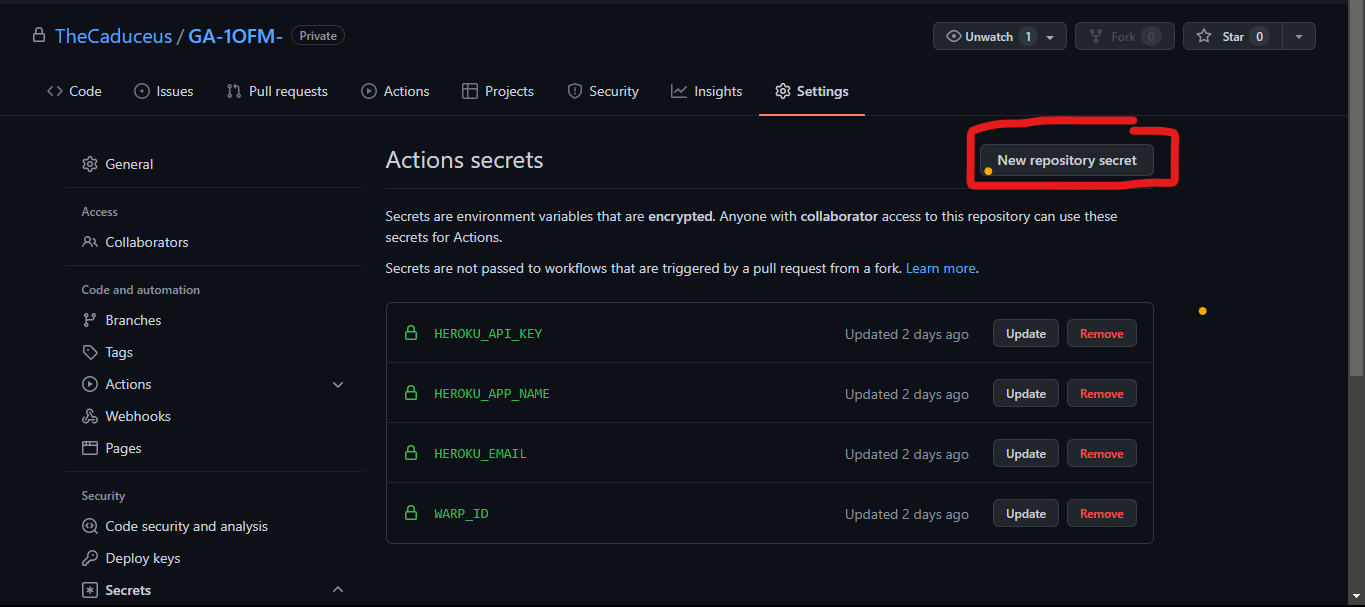Screen dimensions: 1365x607
Task: Remove the HEROKU_EMAIL secret
Action: coord(1101,453)
